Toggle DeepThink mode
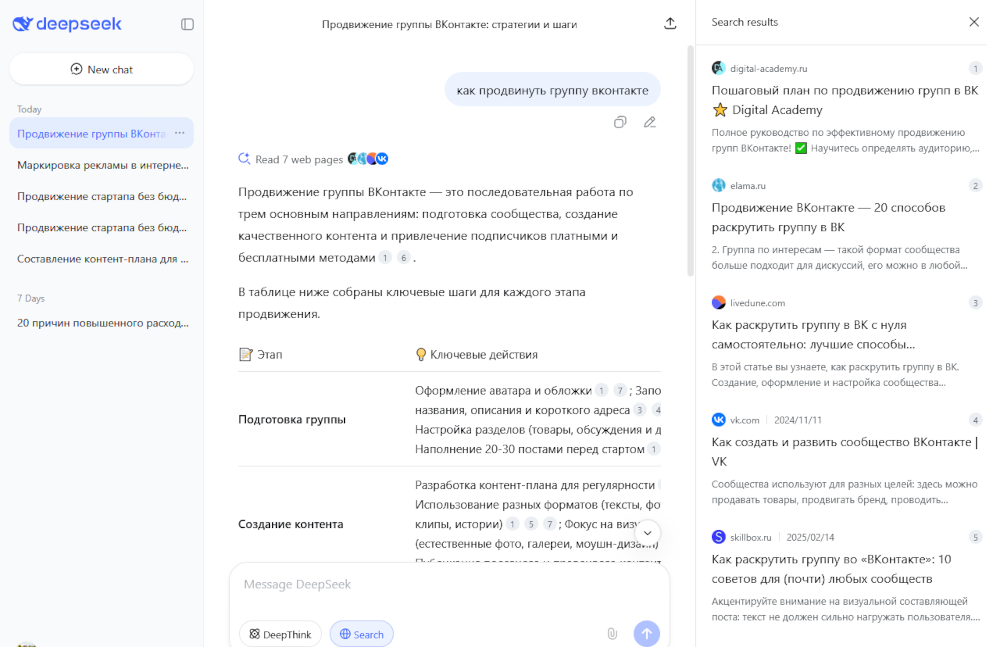The width and height of the screenshot is (1000, 647). pos(279,634)
